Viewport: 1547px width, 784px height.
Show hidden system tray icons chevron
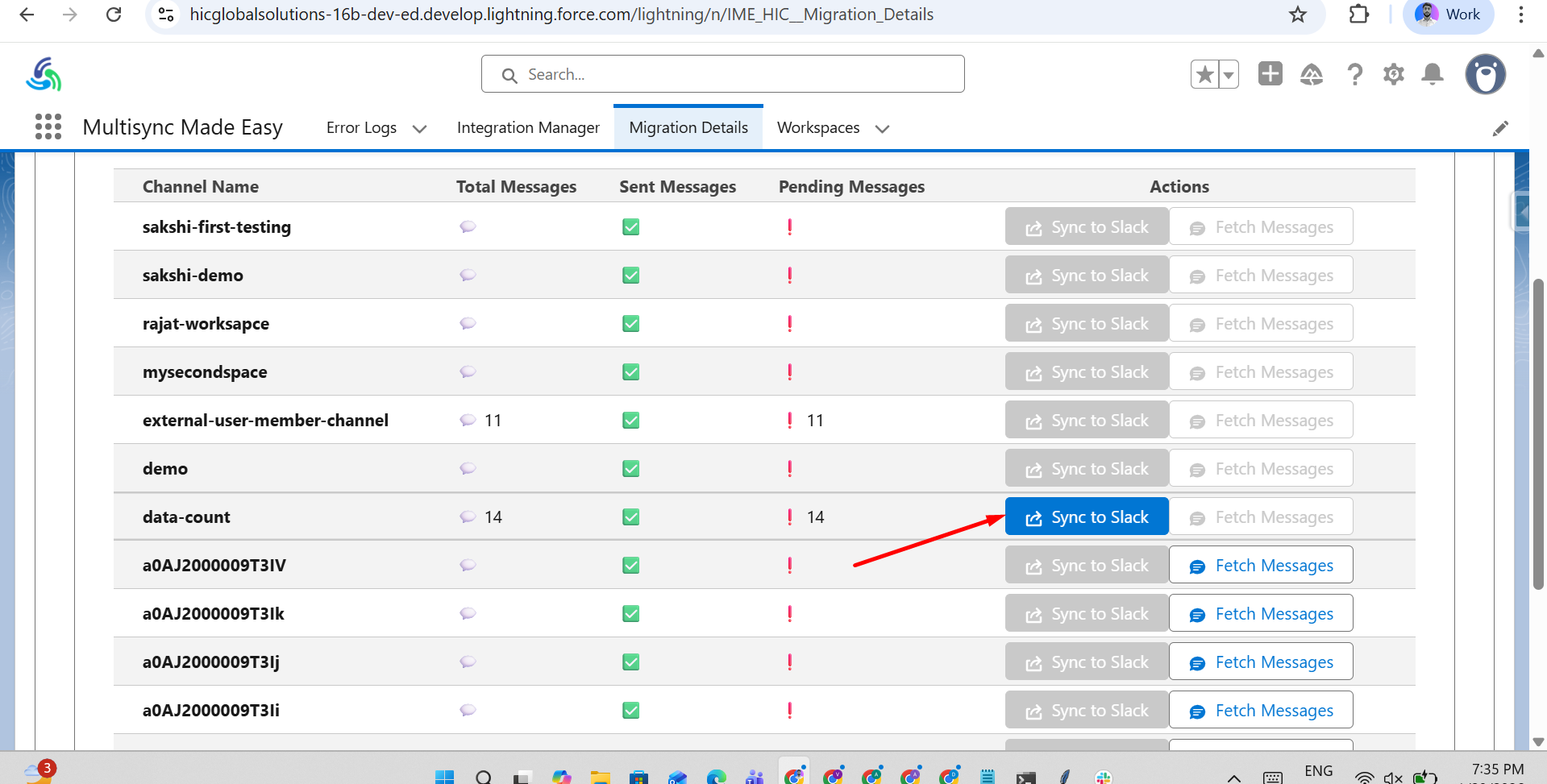click(x=1233, y=778)
